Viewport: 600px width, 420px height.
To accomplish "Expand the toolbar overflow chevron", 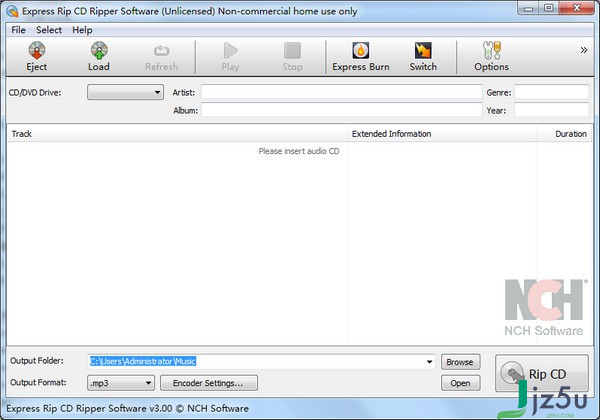I will coord(584,50).
